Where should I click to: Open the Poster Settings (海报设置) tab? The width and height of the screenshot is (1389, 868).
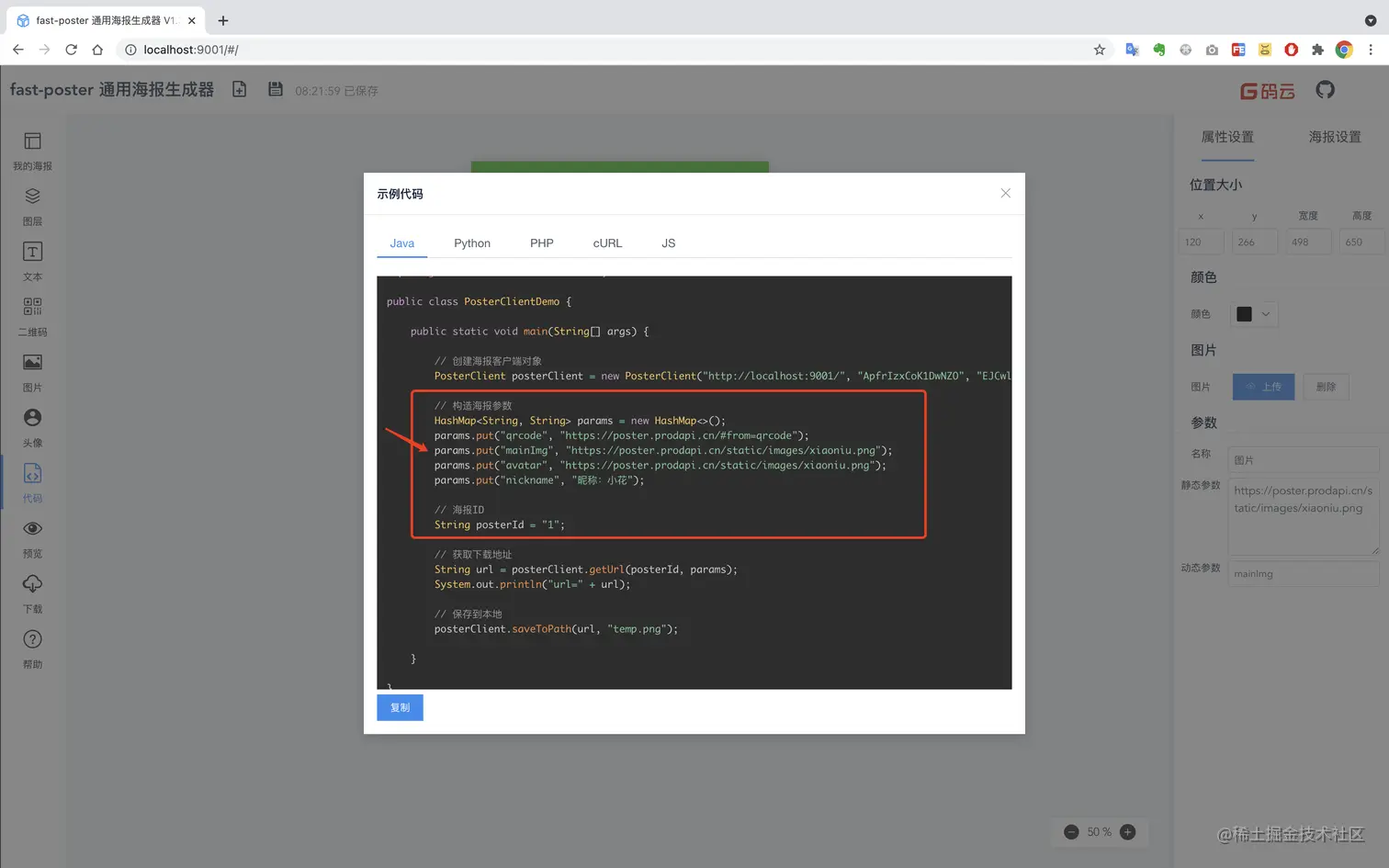(x=1335, y=137)
